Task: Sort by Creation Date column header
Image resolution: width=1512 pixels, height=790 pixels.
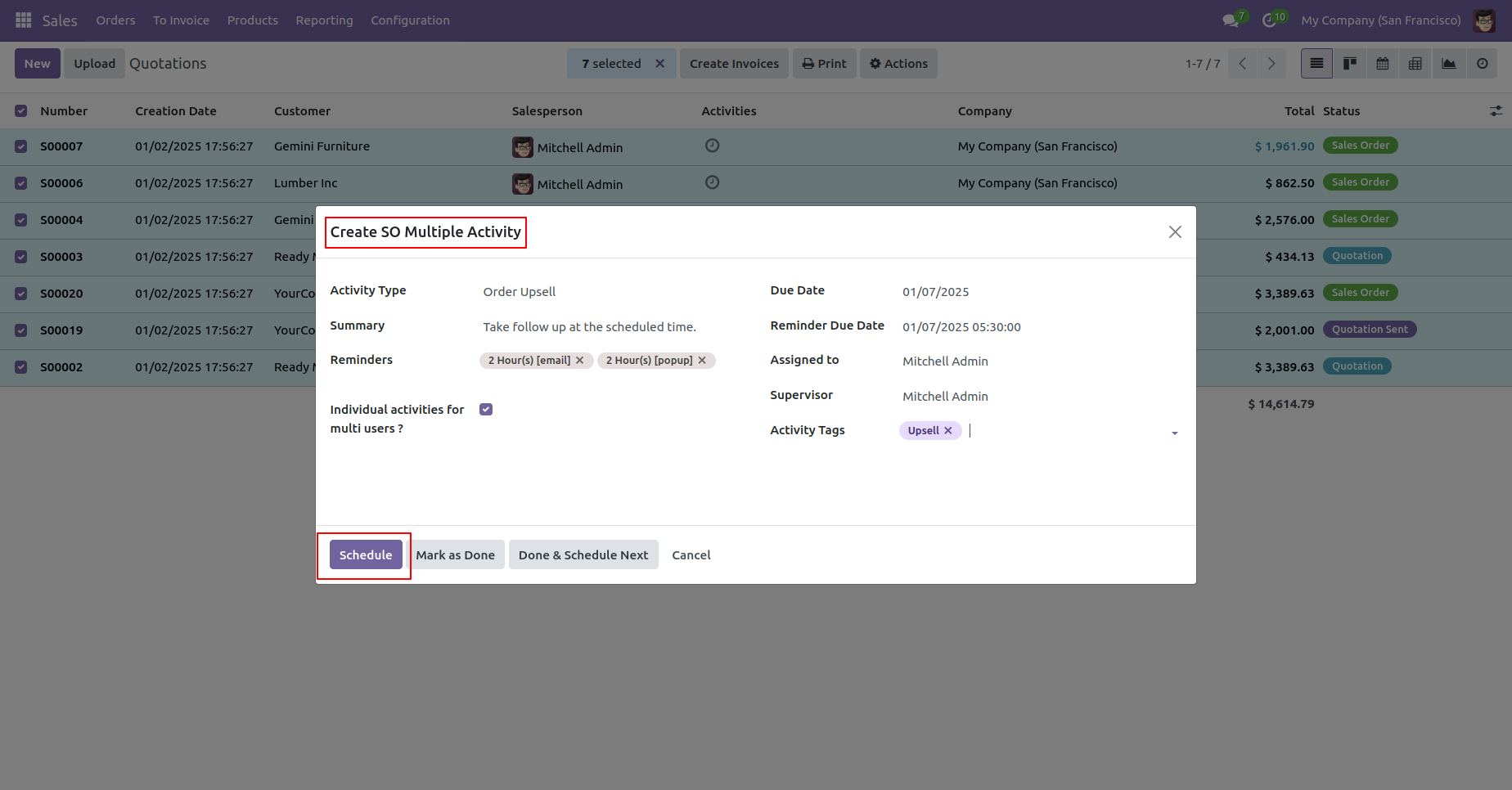Action: pyautogui.click(x=176, y=111)
